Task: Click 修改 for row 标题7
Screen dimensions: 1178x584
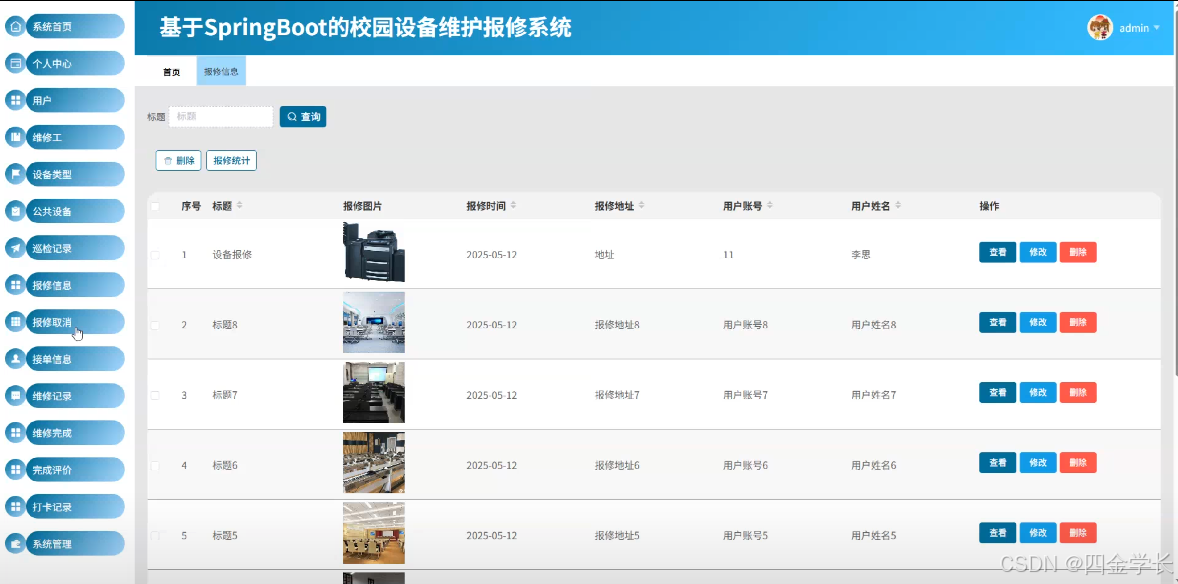Action: pos(1038,392)
